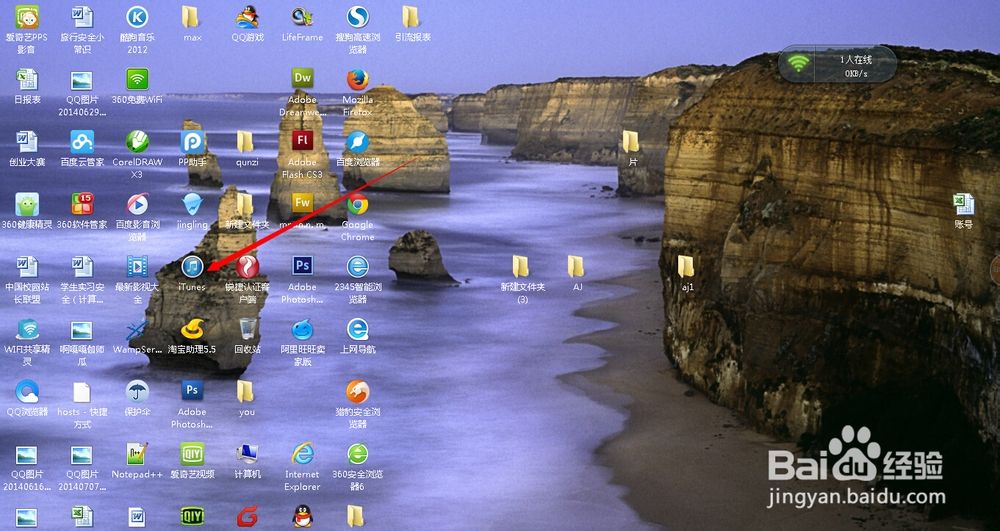Open the folder labeled 片

631,142
